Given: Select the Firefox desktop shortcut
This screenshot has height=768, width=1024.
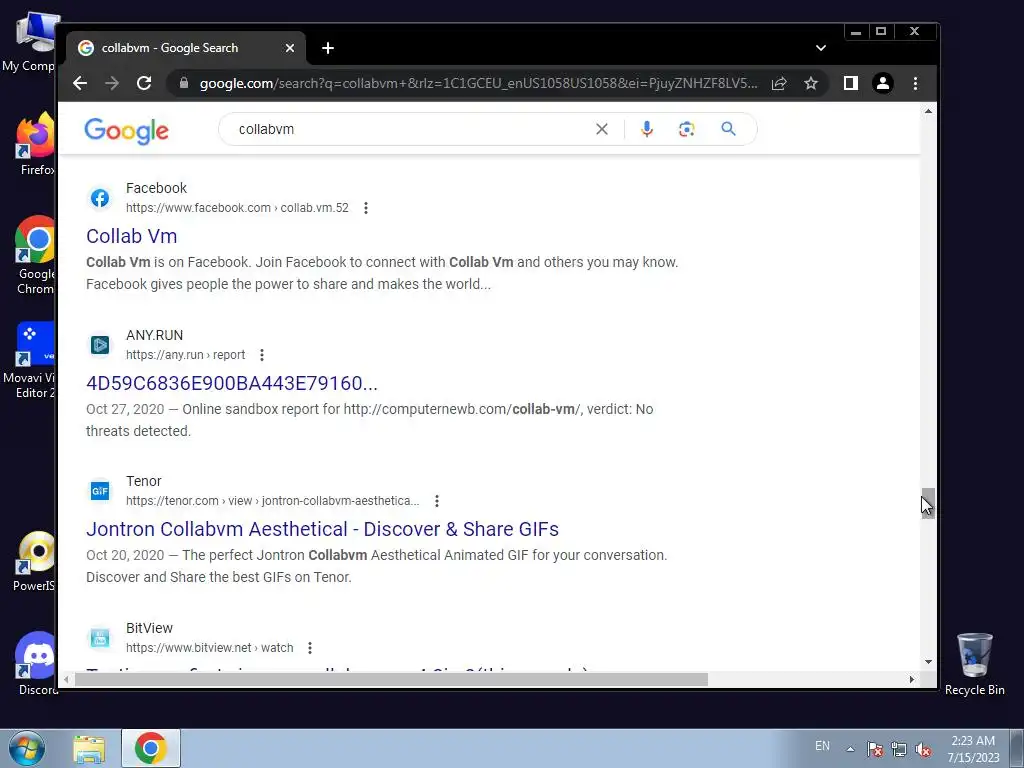Looking at the screenshot, I should pos(37,144).
